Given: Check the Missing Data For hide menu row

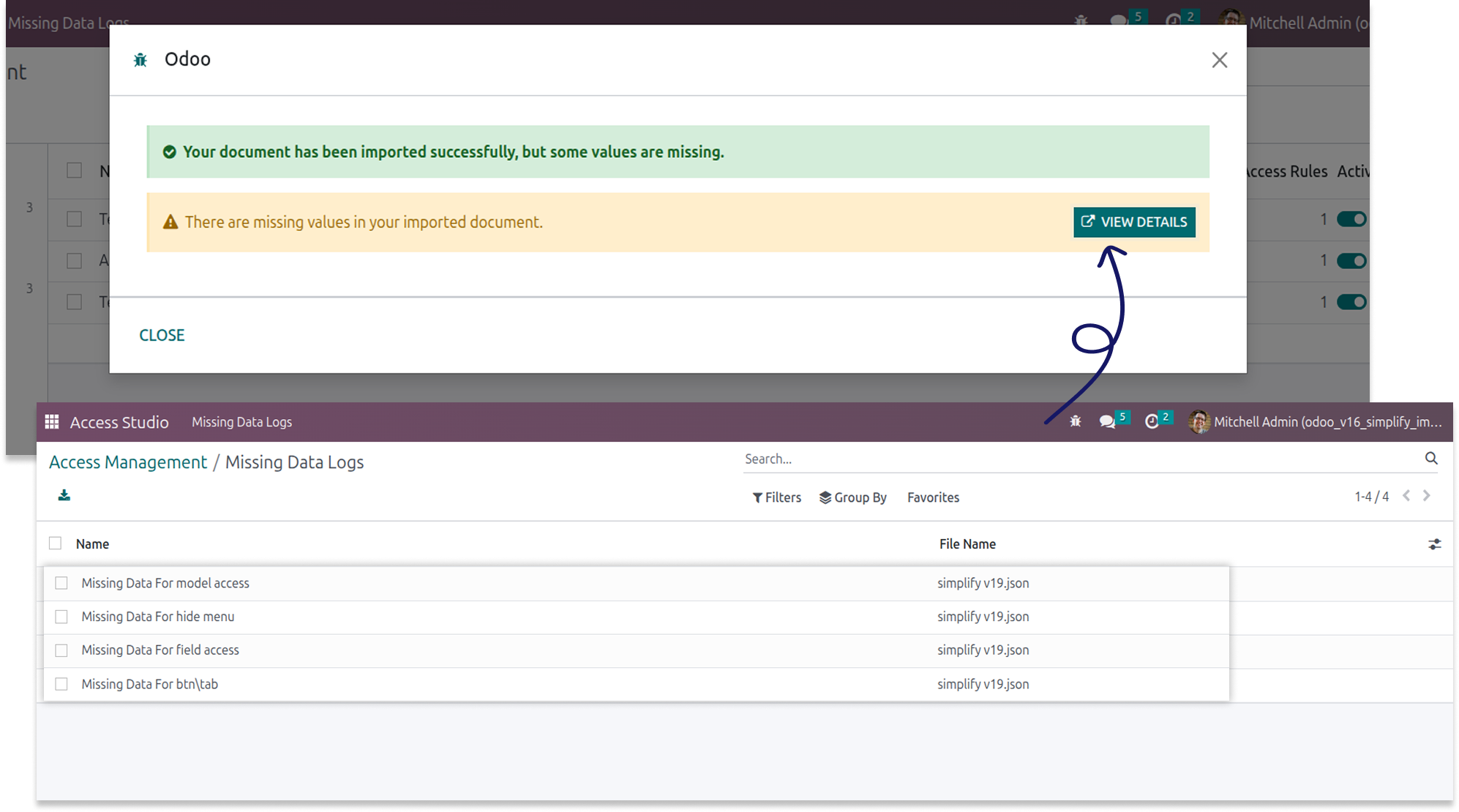Looking at the screenshot, I should tap(61, 617).
